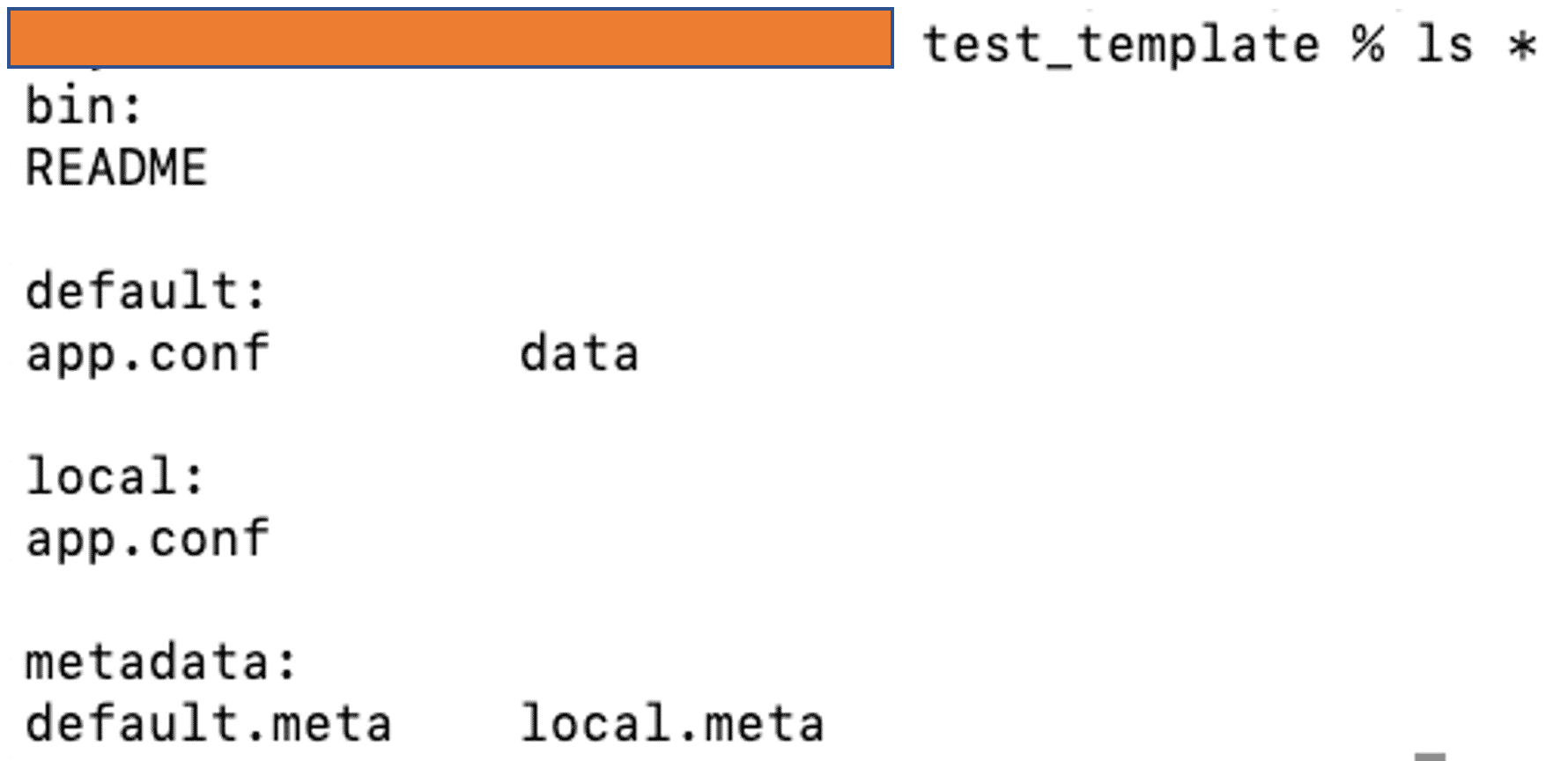This screenshot has height=761, width=1568.
Task: Select app.conf under default
Action: click(147, 355)
